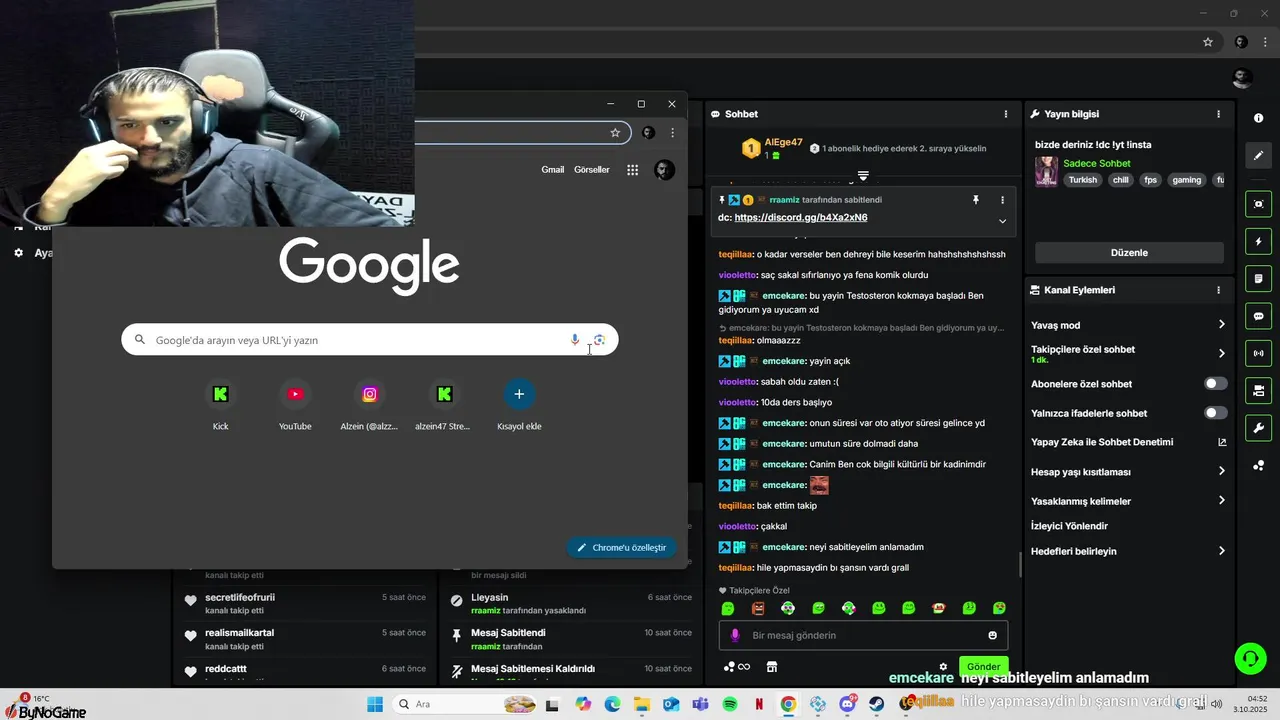Open Kanal Eylemleri panel three-dot options
Viewport: 1280px width, 720px height.
1218,290
